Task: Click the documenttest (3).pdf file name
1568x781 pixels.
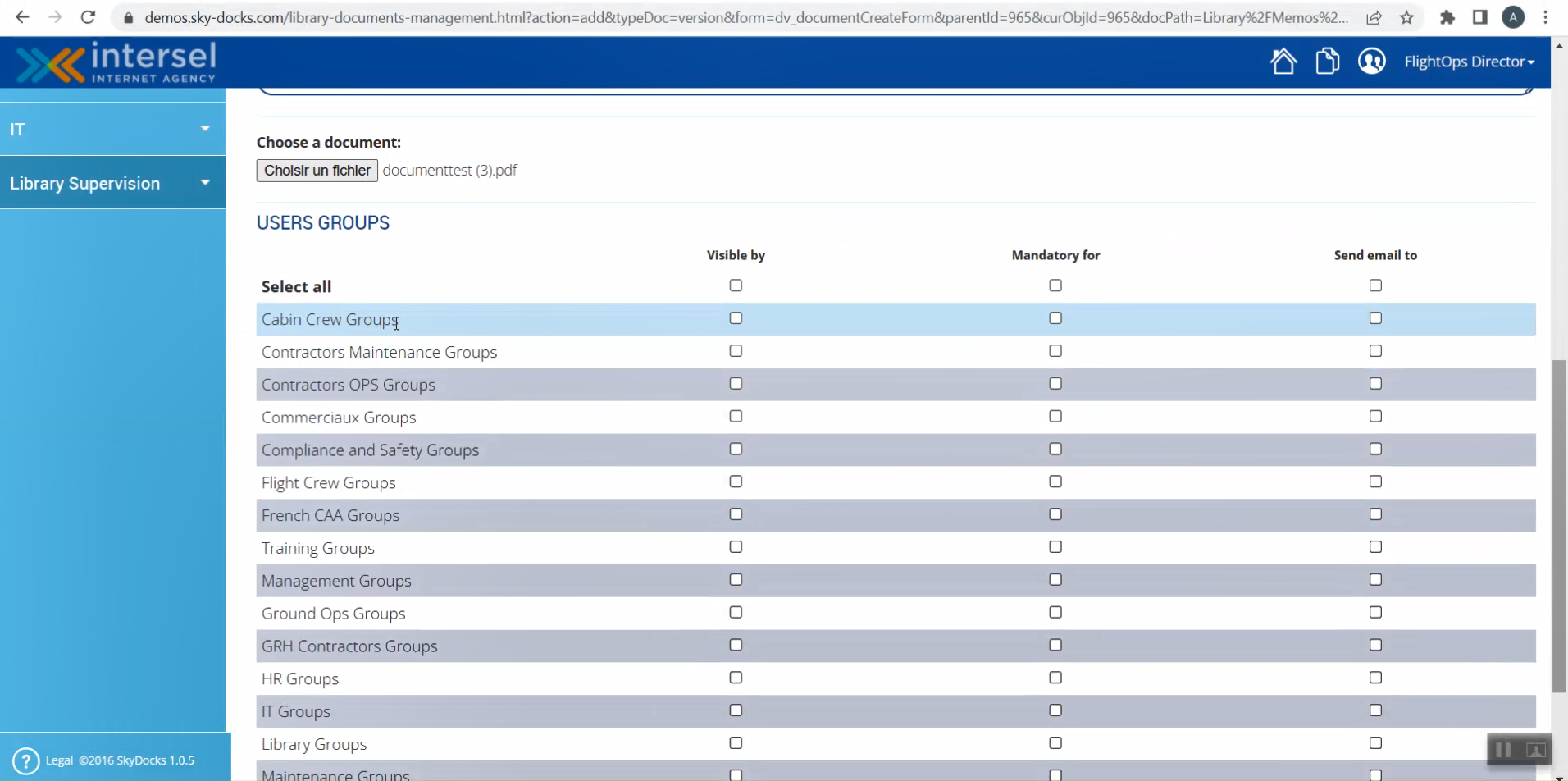Action: [x=449, y=171]
